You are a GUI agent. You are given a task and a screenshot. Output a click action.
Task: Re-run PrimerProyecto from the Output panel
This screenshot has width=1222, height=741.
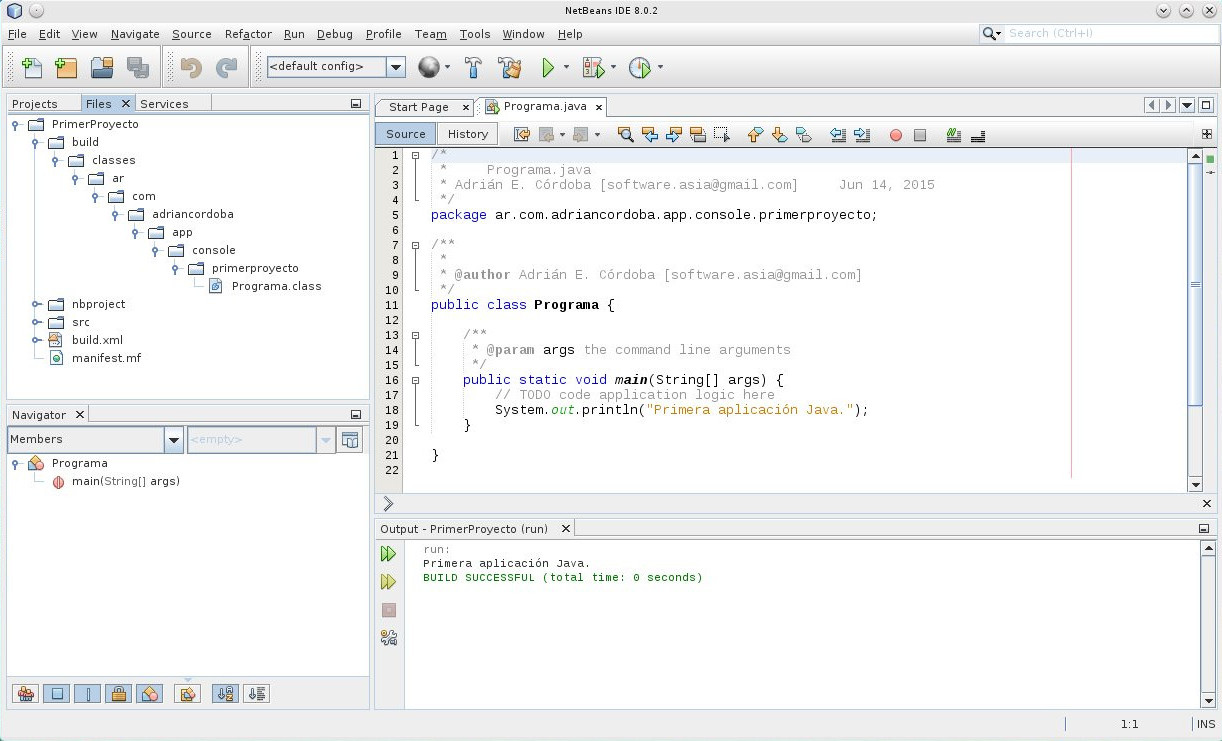389,553
